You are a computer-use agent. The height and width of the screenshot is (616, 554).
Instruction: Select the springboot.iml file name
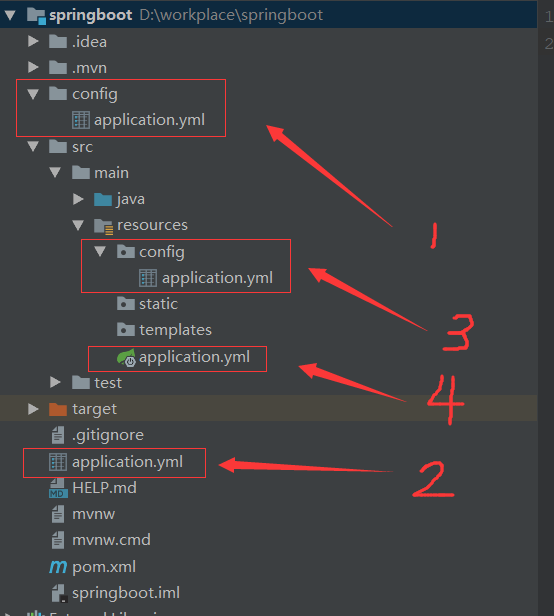pos(126,593)
